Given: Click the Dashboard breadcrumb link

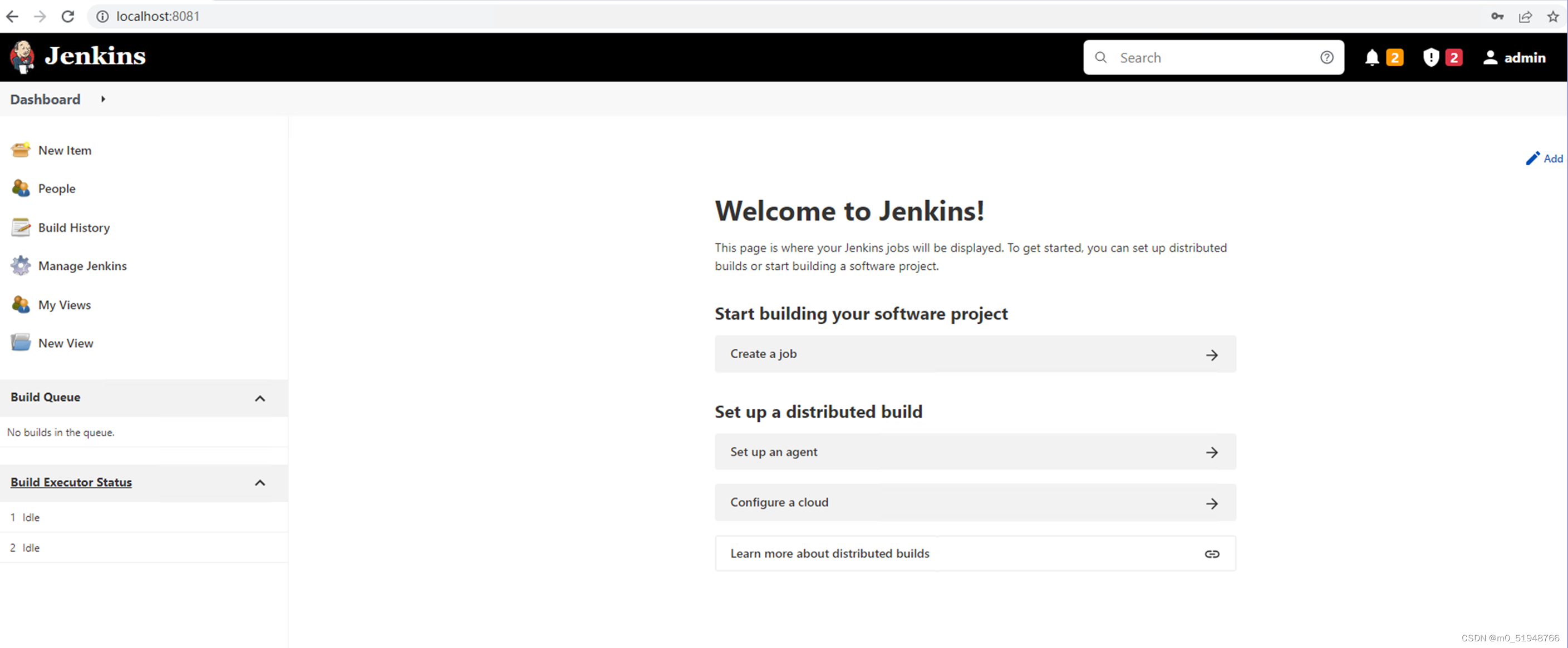Looking at the screenshot, I should [45, 99].
